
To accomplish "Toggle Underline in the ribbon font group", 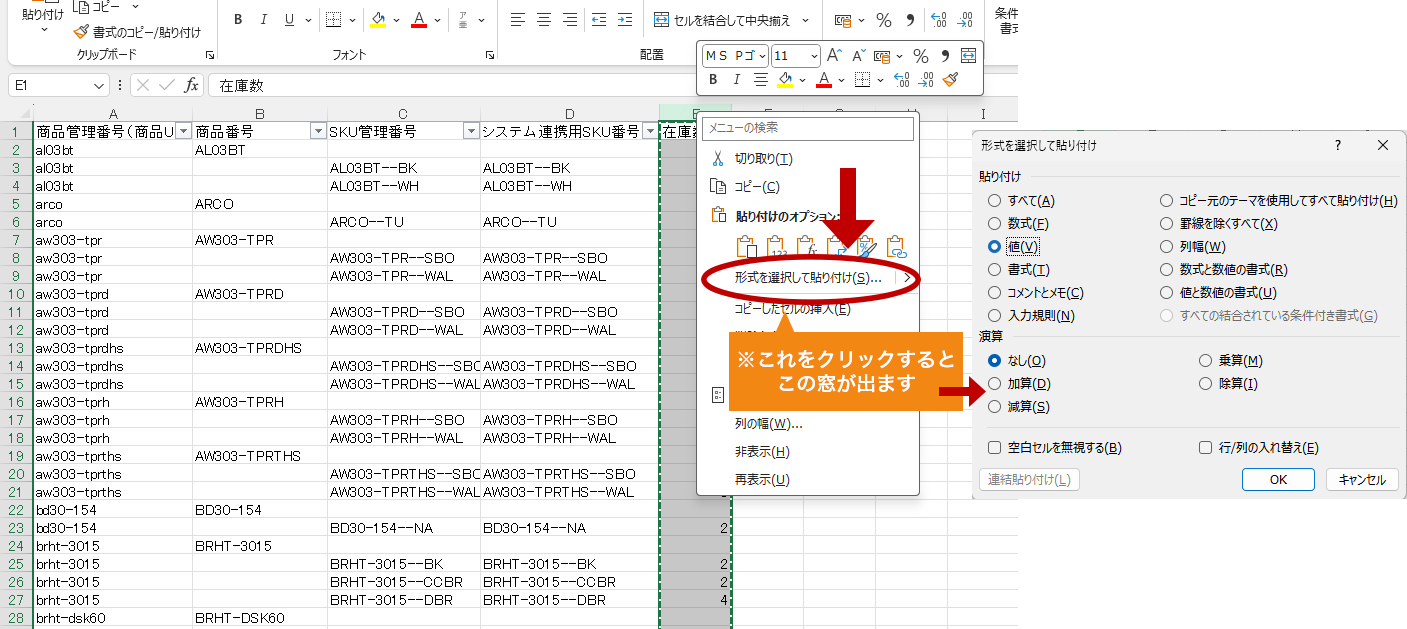I will tap(290, 20).
